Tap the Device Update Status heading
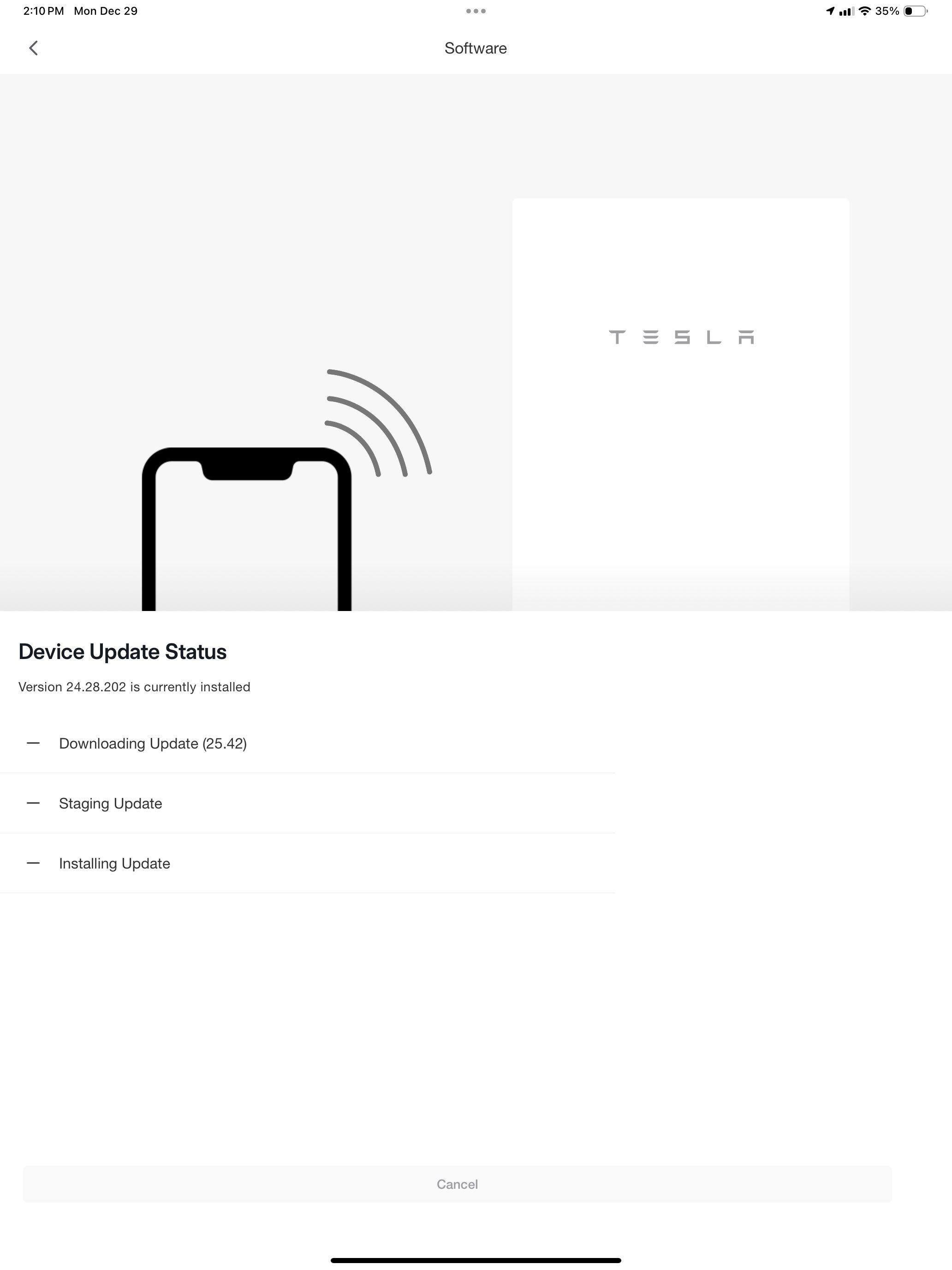952x1270 pixels. pos(122,652)
